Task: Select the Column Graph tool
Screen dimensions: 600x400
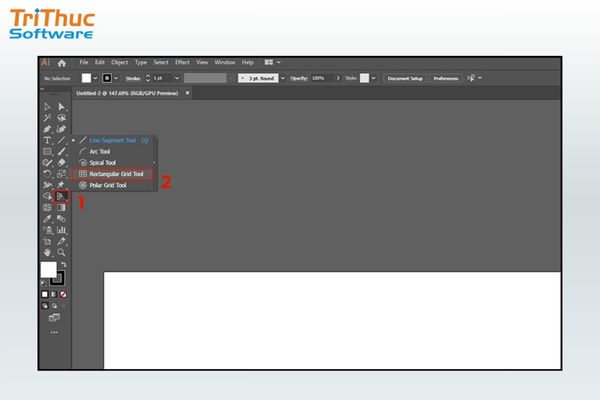Action: coord(61,230)
